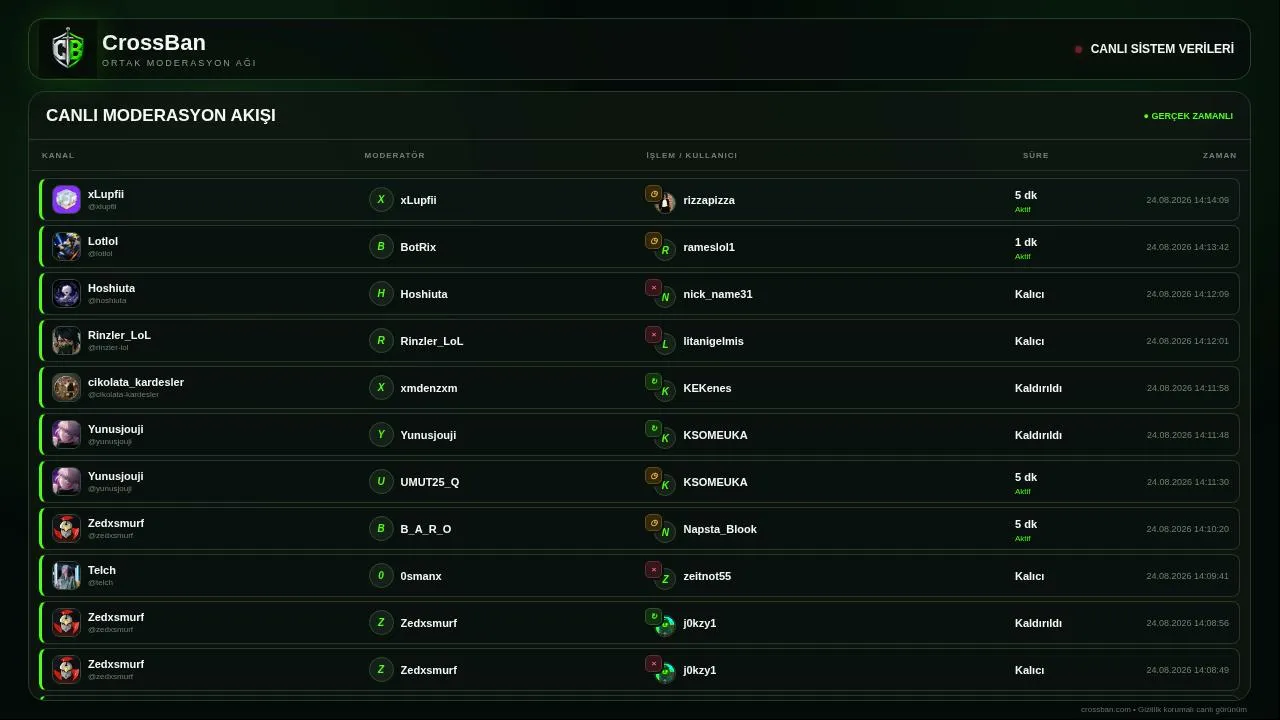The height and width of the screenshot is (720, 1280).
Task: Click timeout icon beside rizzapizza
Action: click(653, 194)
